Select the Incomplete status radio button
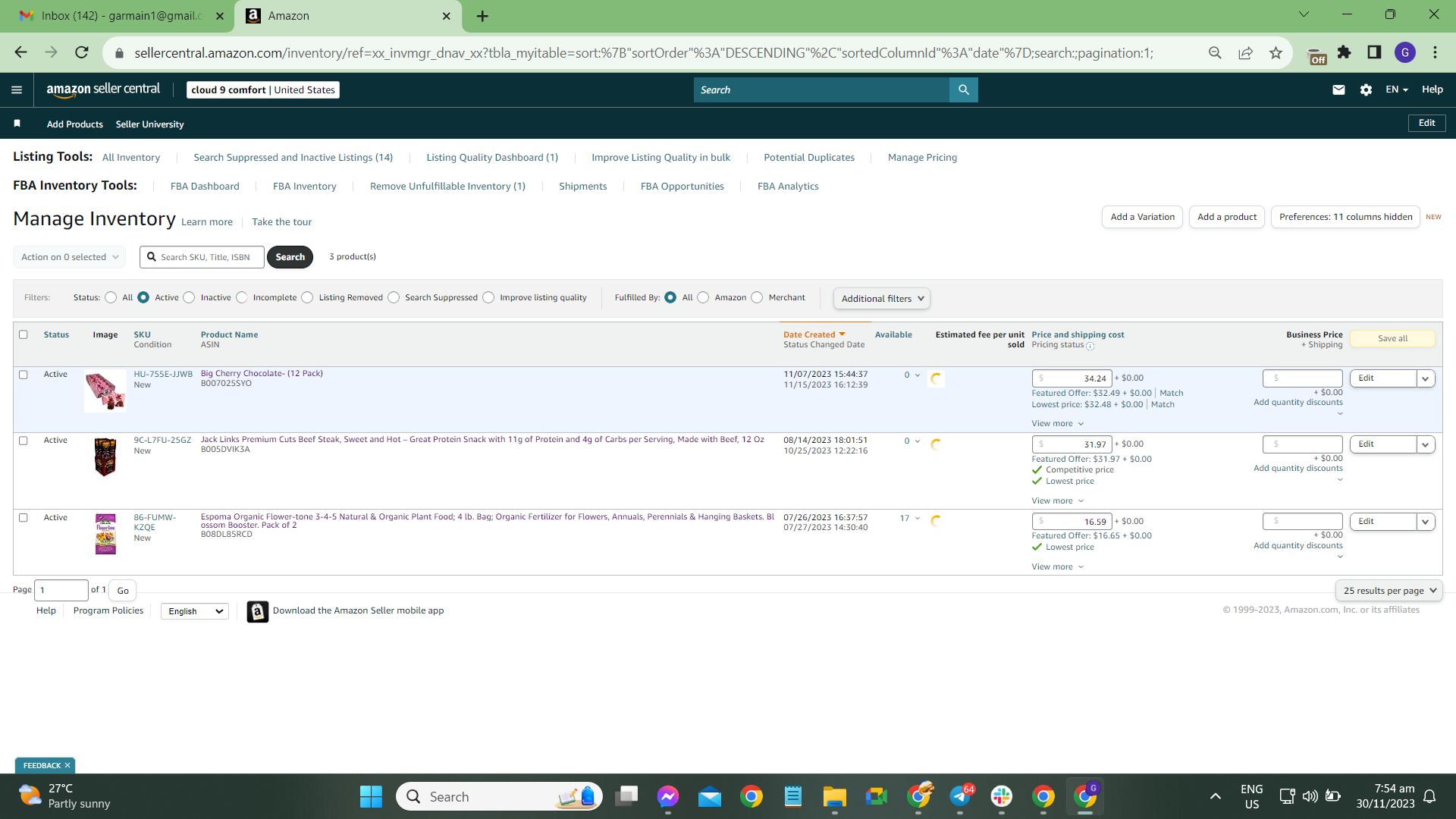 click(241, 297)
